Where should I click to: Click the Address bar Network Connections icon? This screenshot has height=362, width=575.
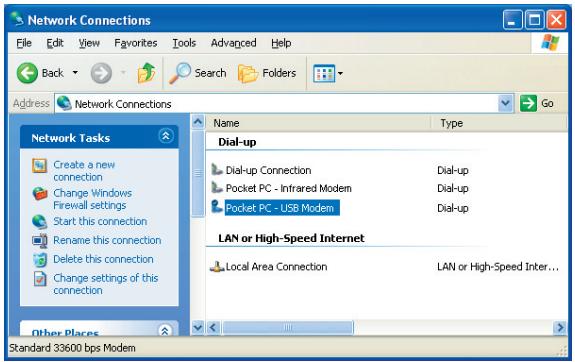point(64,103)
